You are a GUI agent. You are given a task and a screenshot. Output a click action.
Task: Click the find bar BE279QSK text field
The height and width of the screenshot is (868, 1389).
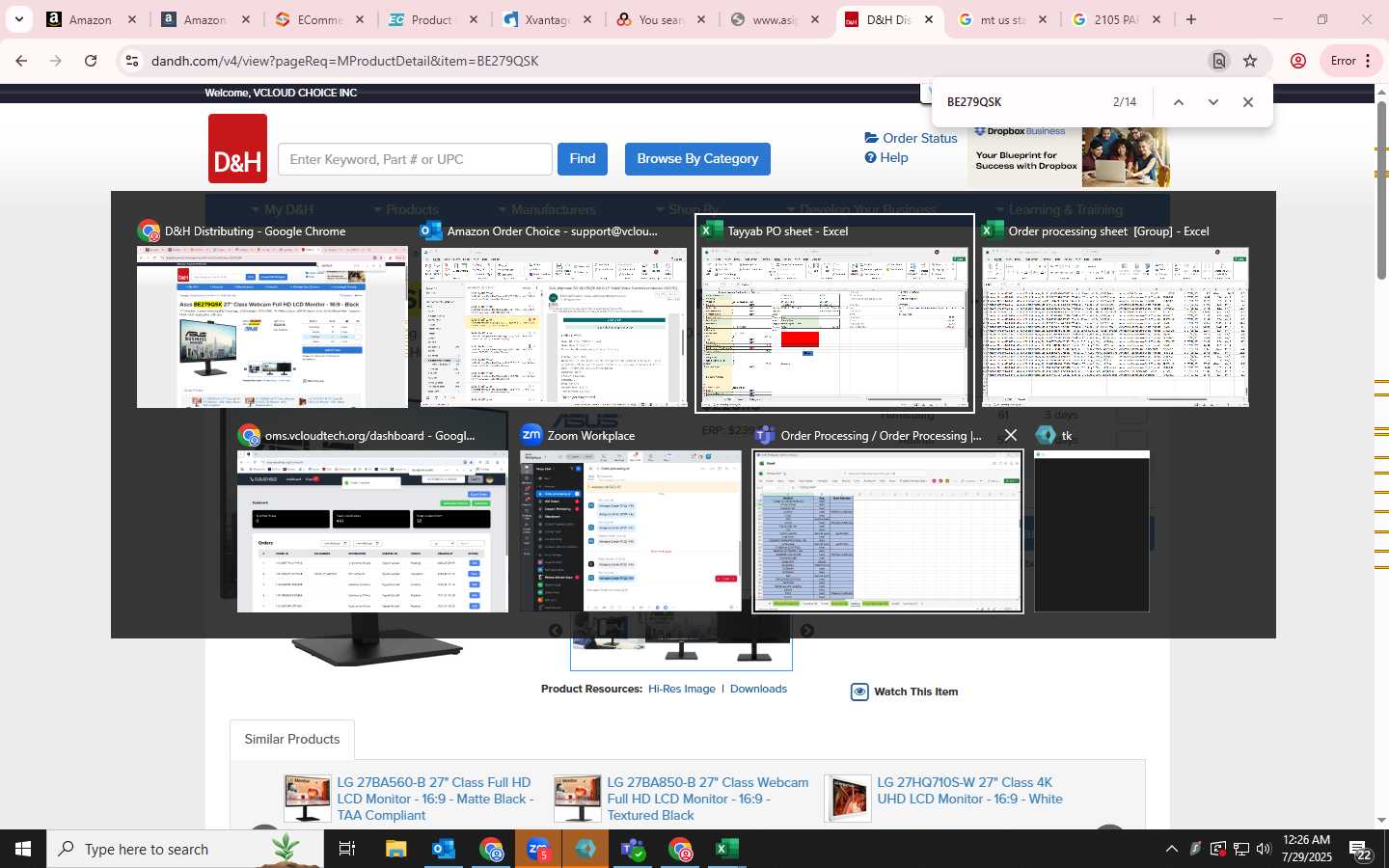[x=1022, y=102]
